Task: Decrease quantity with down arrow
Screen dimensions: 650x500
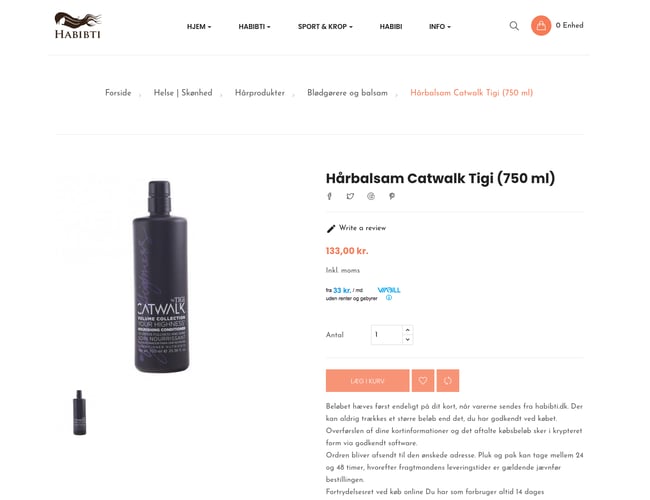Action: point(408,340)
